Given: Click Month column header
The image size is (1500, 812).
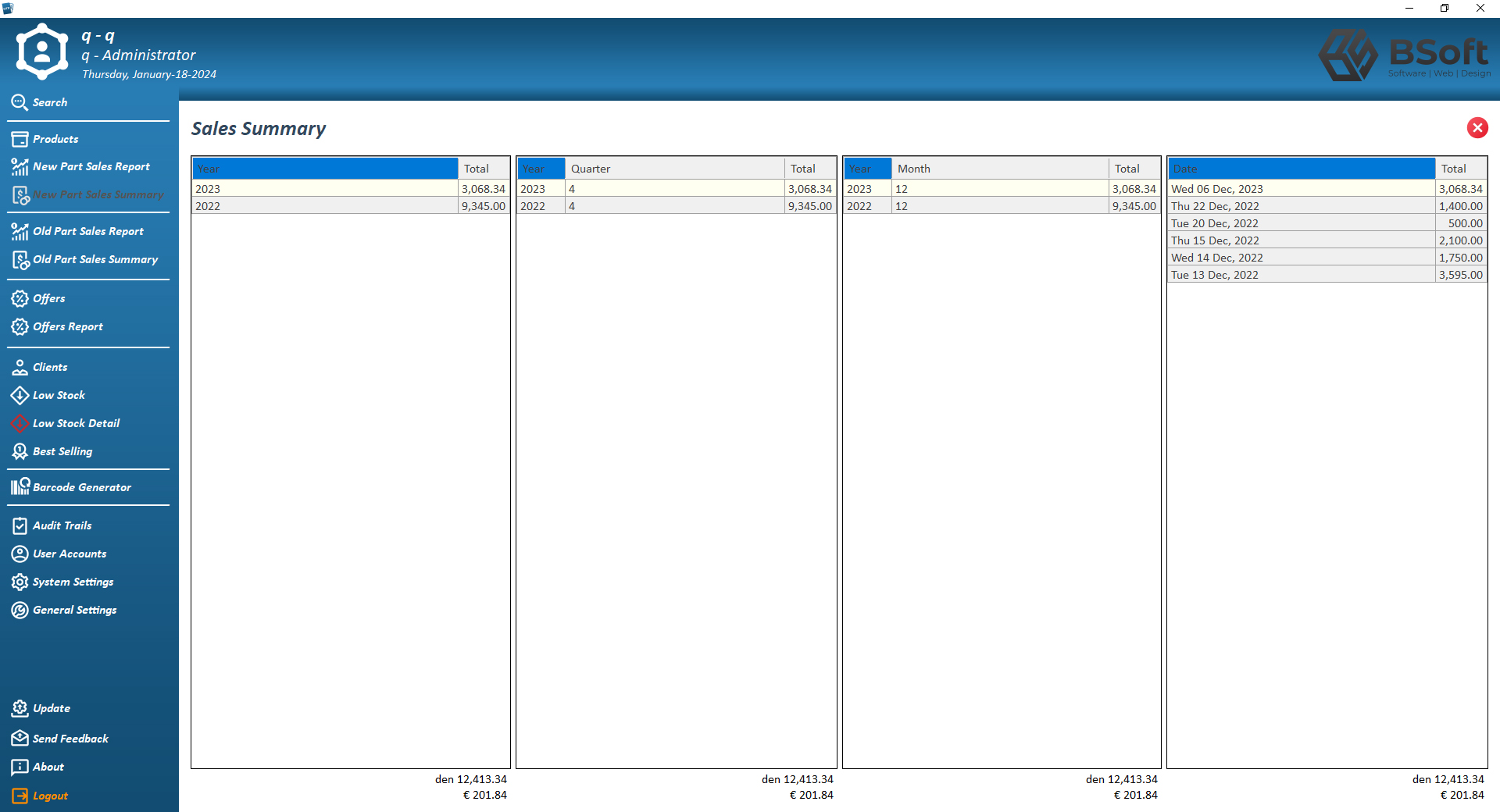Looking at the screenshot, I should 1000,169.
